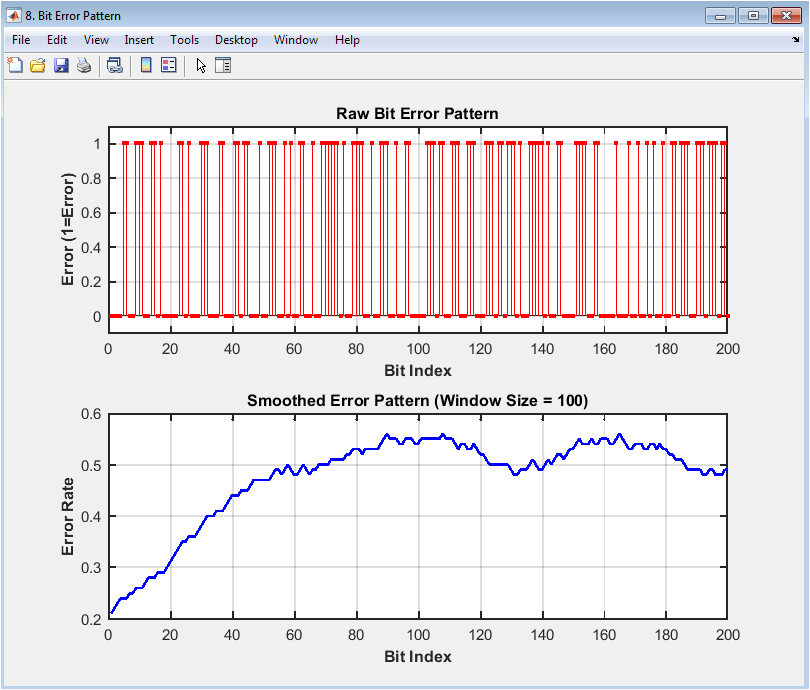Open the Edit menu

[57, 40]
